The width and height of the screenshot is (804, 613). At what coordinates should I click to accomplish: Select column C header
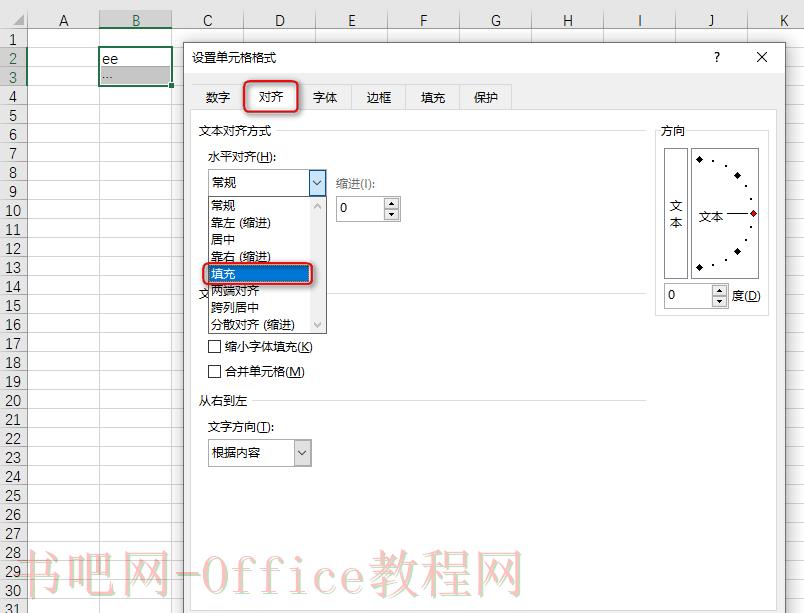208,21
